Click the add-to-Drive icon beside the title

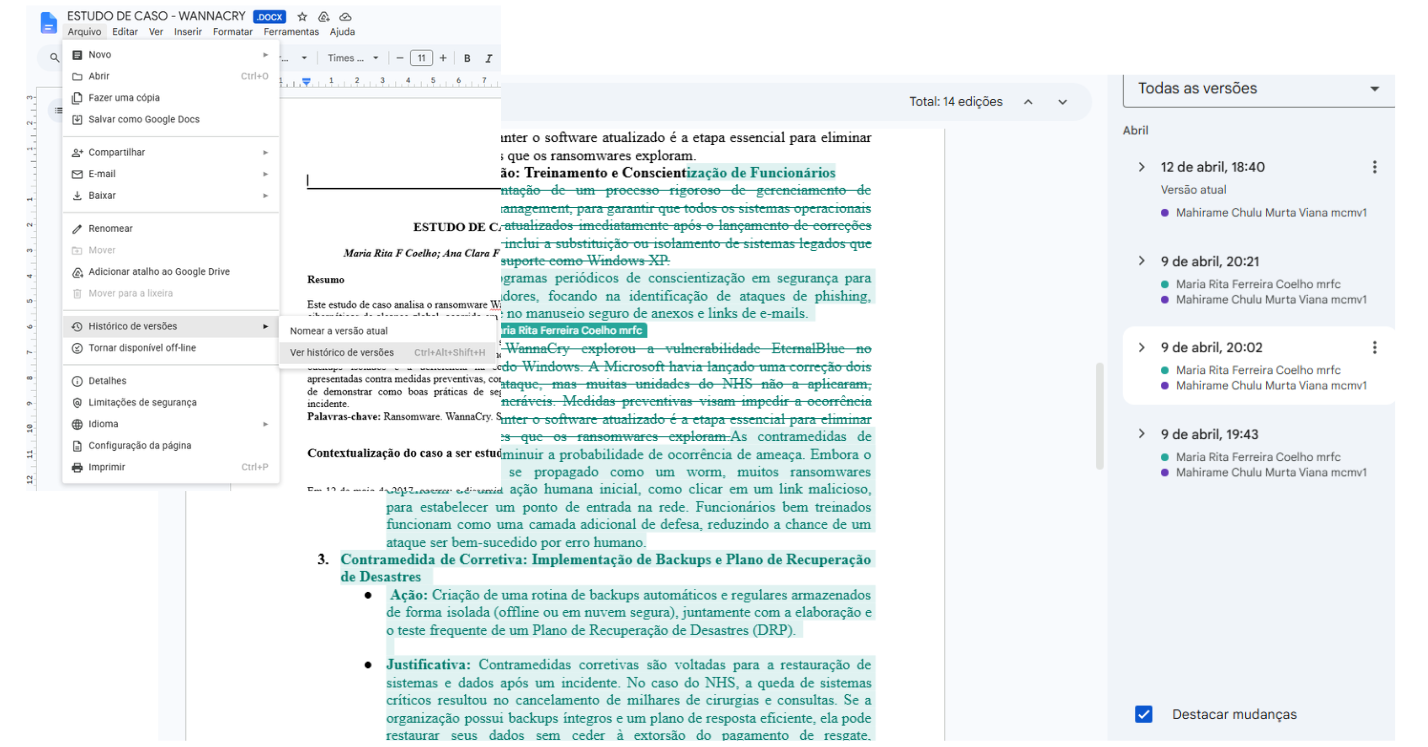coord(323,17)
